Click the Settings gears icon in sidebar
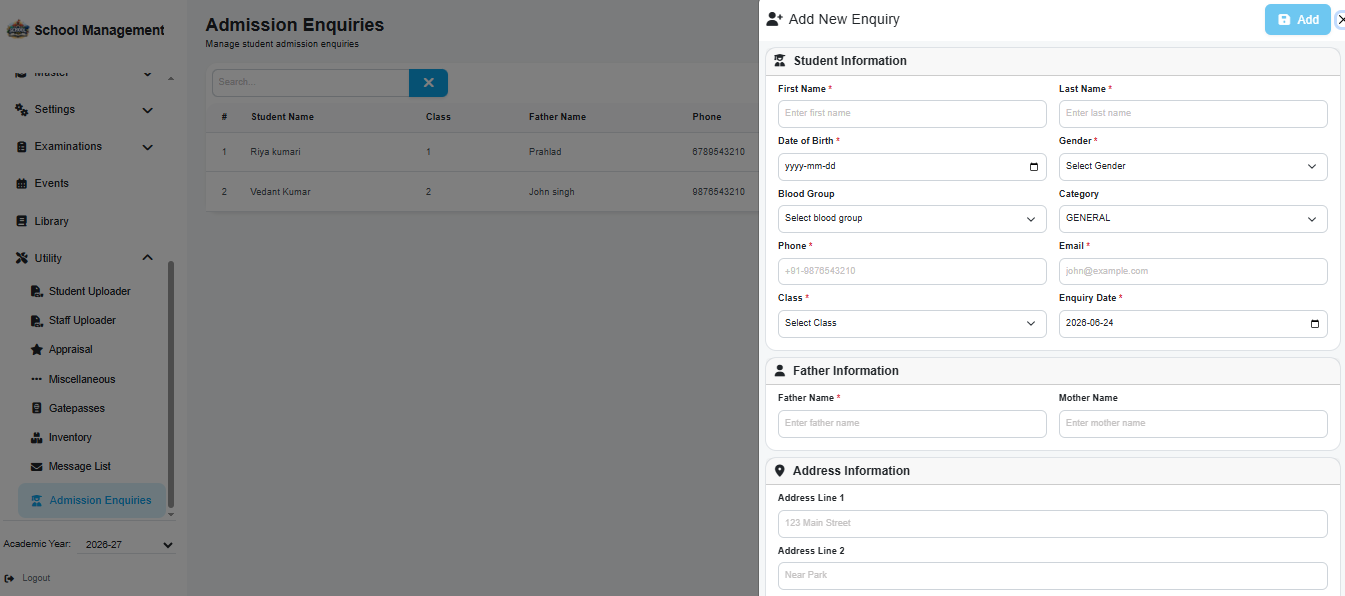Image resolution: width=1345 pixels, height=596 pixels. (x=21, y=109)
